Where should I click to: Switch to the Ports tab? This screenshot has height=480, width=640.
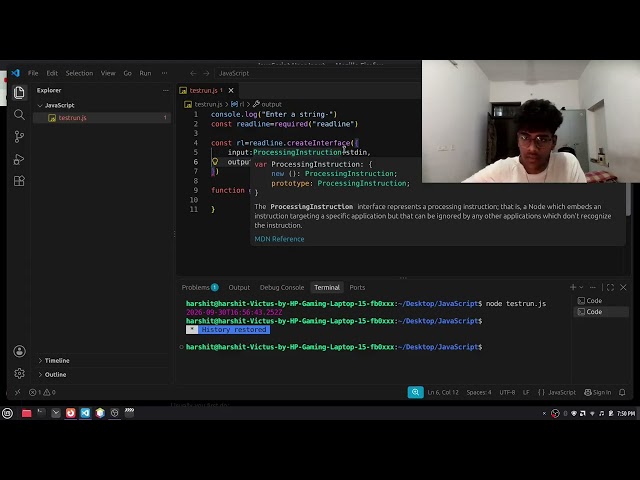(357, 287)
